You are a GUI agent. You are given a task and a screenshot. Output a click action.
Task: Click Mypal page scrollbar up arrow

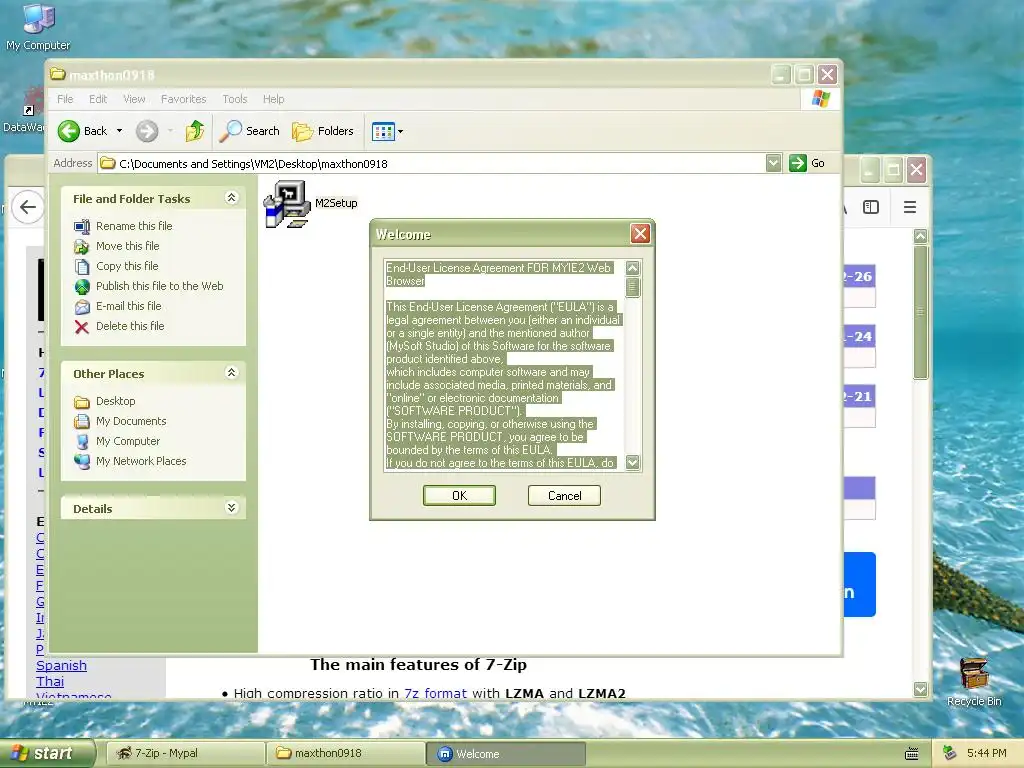tap(921, 236)
